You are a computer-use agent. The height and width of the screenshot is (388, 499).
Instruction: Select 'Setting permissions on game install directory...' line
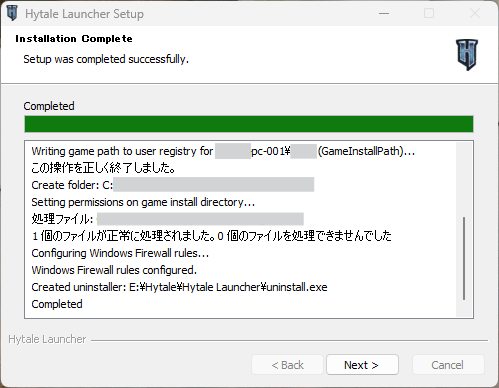[143, 202]
